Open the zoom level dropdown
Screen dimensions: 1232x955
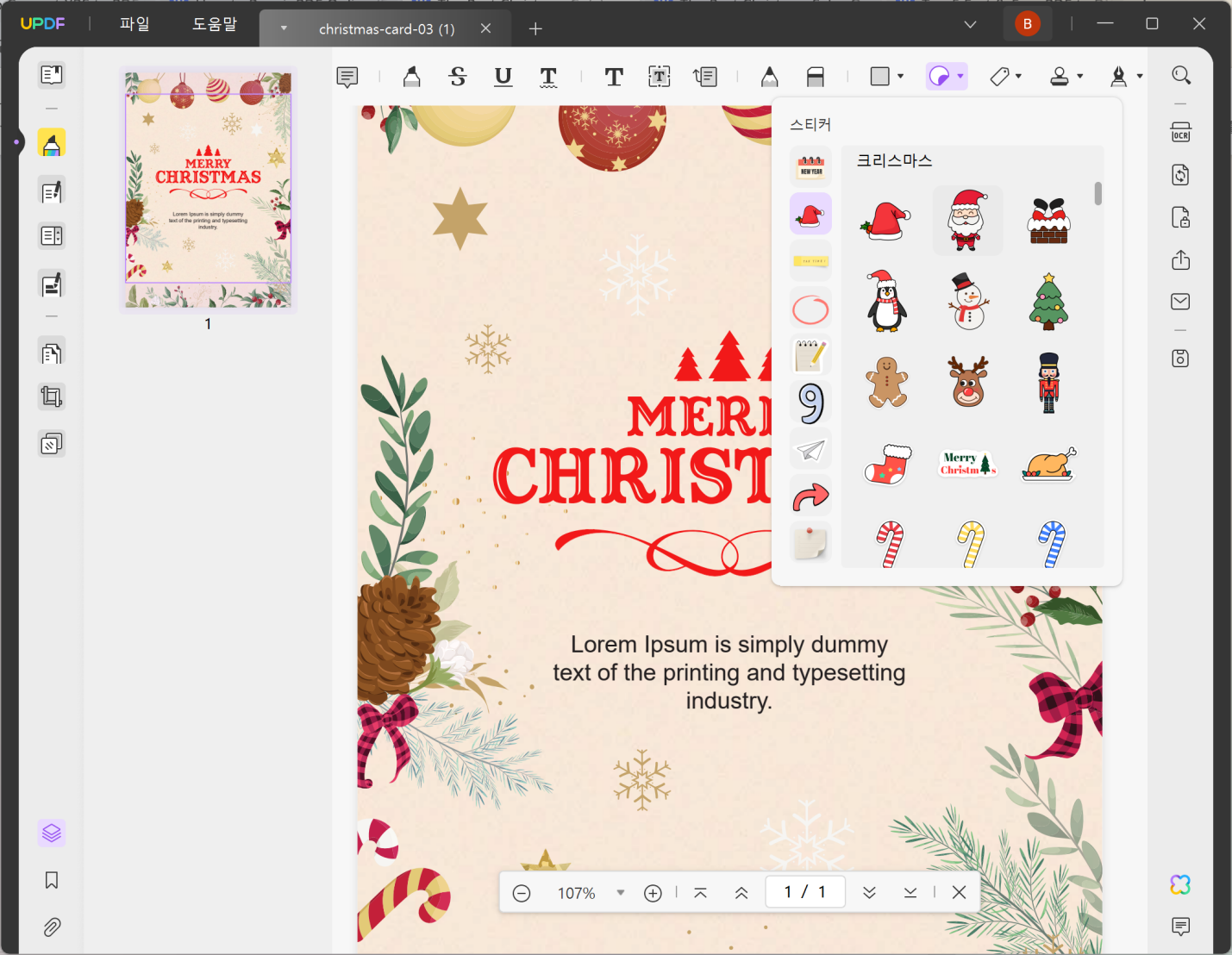pos(621,893)
